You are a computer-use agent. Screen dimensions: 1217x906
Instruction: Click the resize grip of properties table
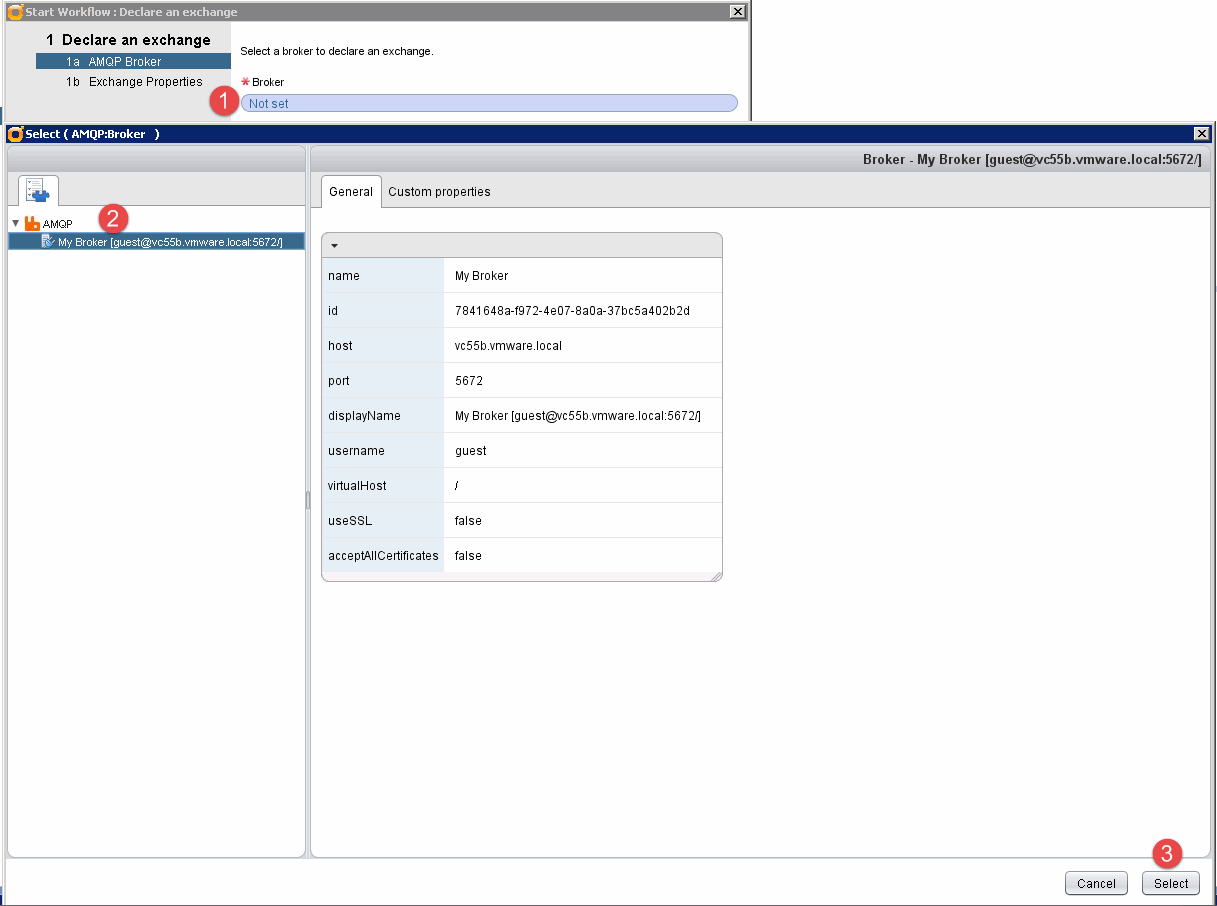(x=715, y=576)
